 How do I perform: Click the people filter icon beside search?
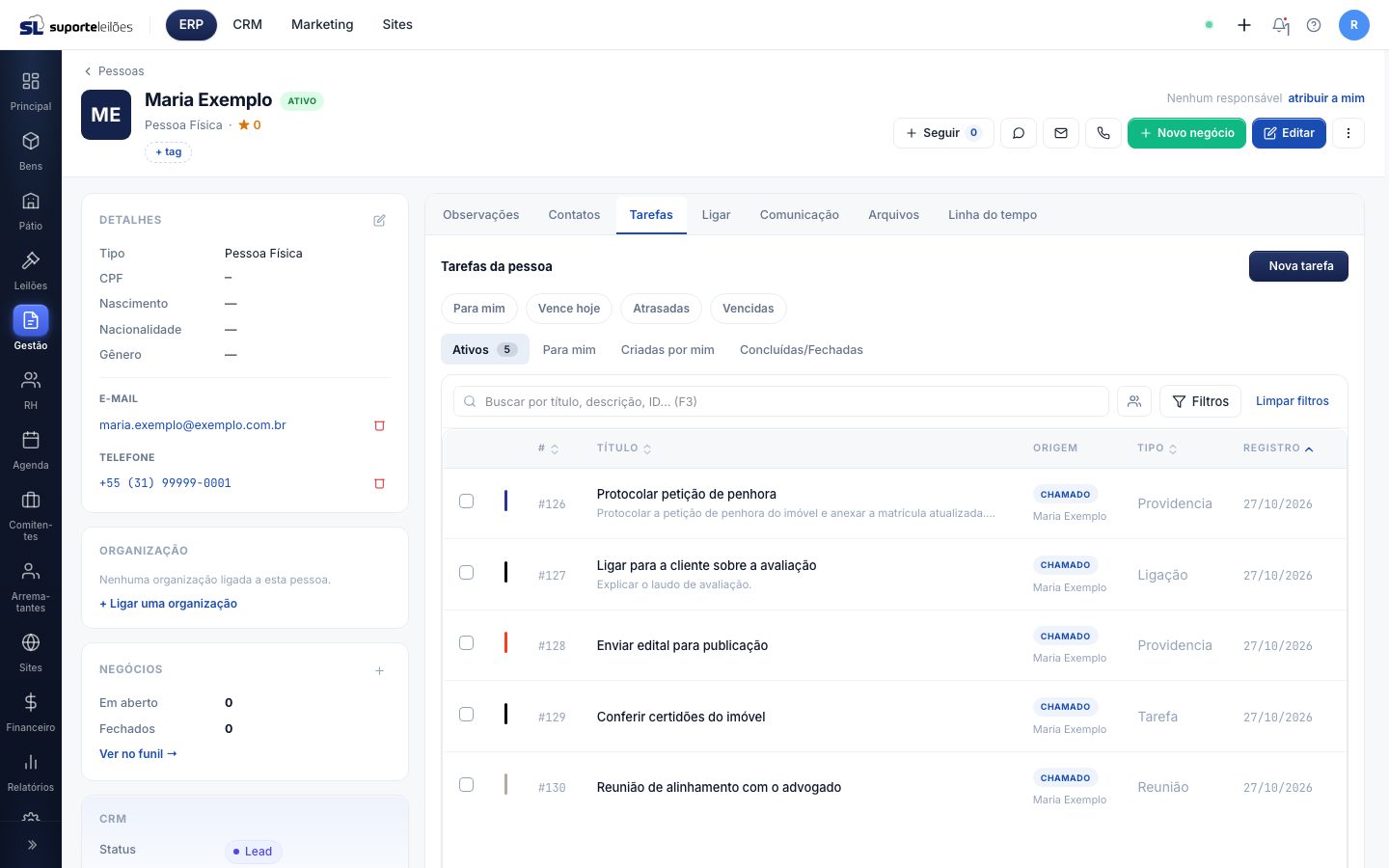(x=1134, y=401)
